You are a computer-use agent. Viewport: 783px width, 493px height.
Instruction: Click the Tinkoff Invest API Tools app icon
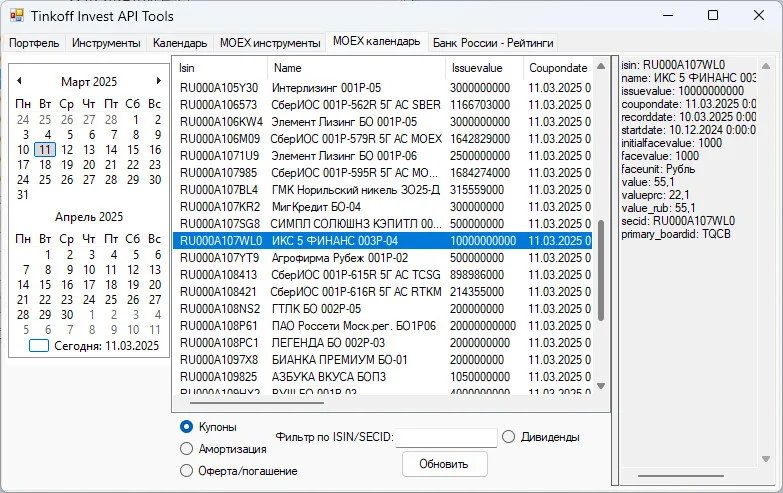[16, 15]
